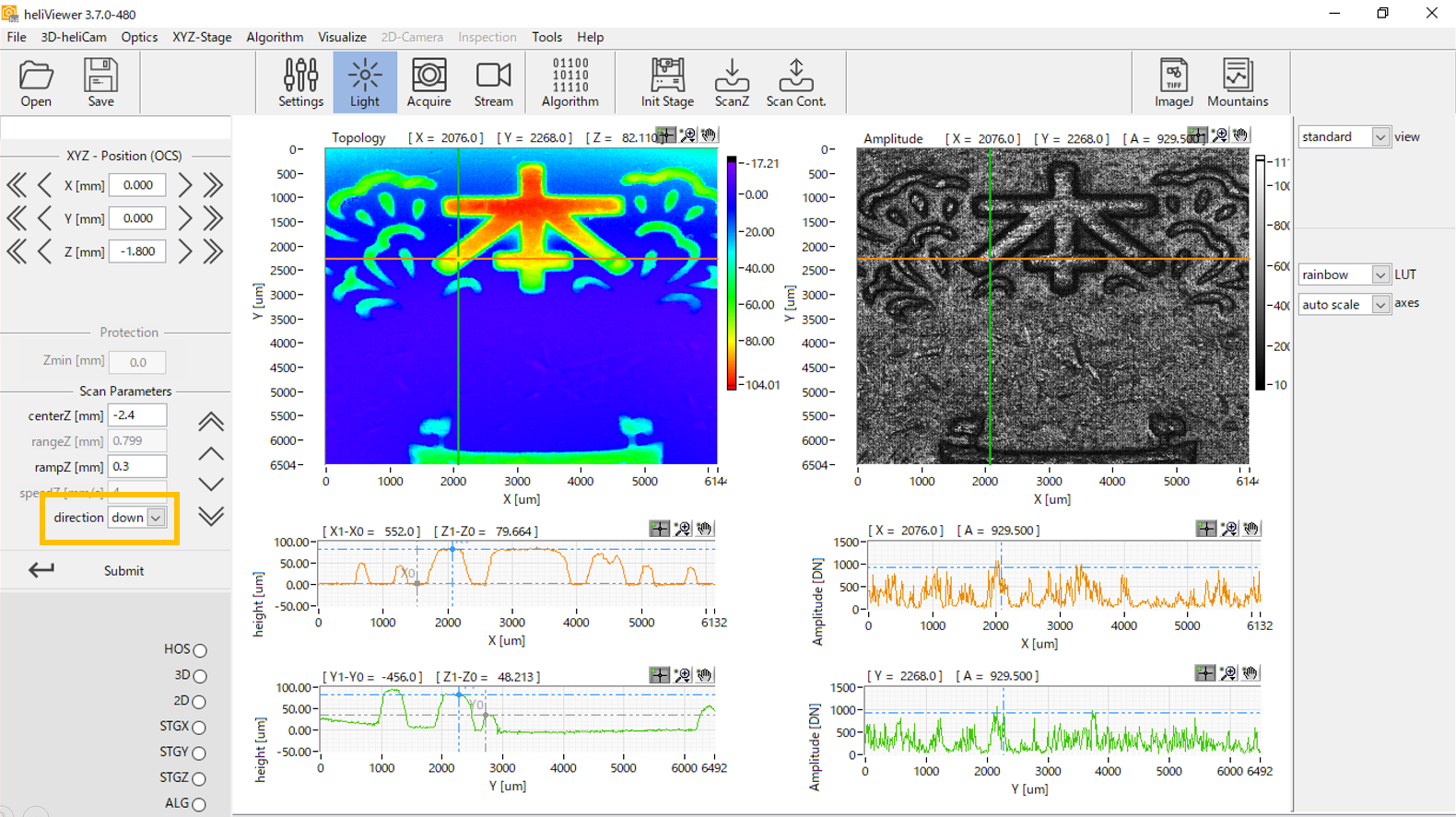
Task: Enable the ALG radio button
Action: point(199,804)
